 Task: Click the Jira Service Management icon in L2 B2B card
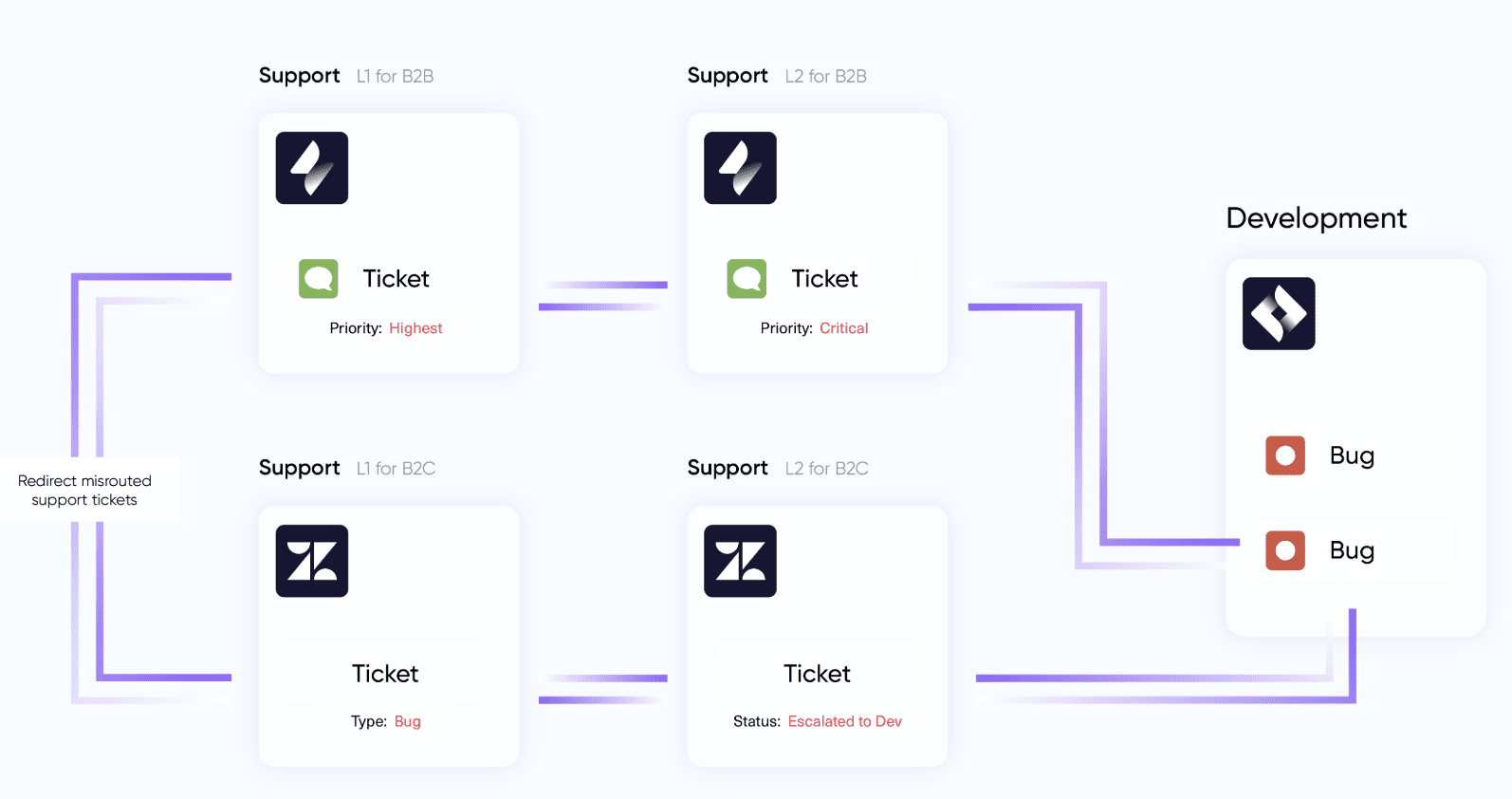click(x=740, y=168)
